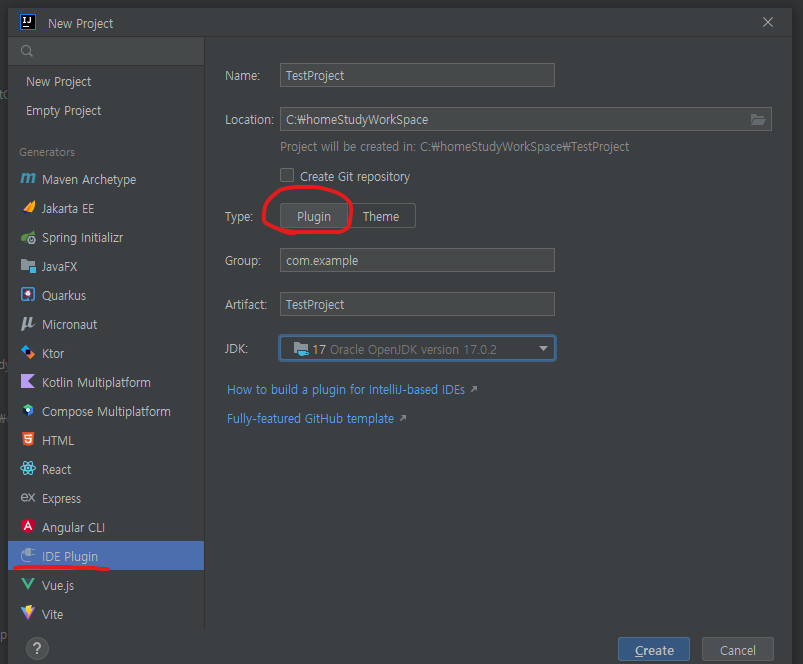Enable the Create Git repository checkbox
Viewport: 803px width, 664px height.
pyautogui.click(x=287, y=176)
